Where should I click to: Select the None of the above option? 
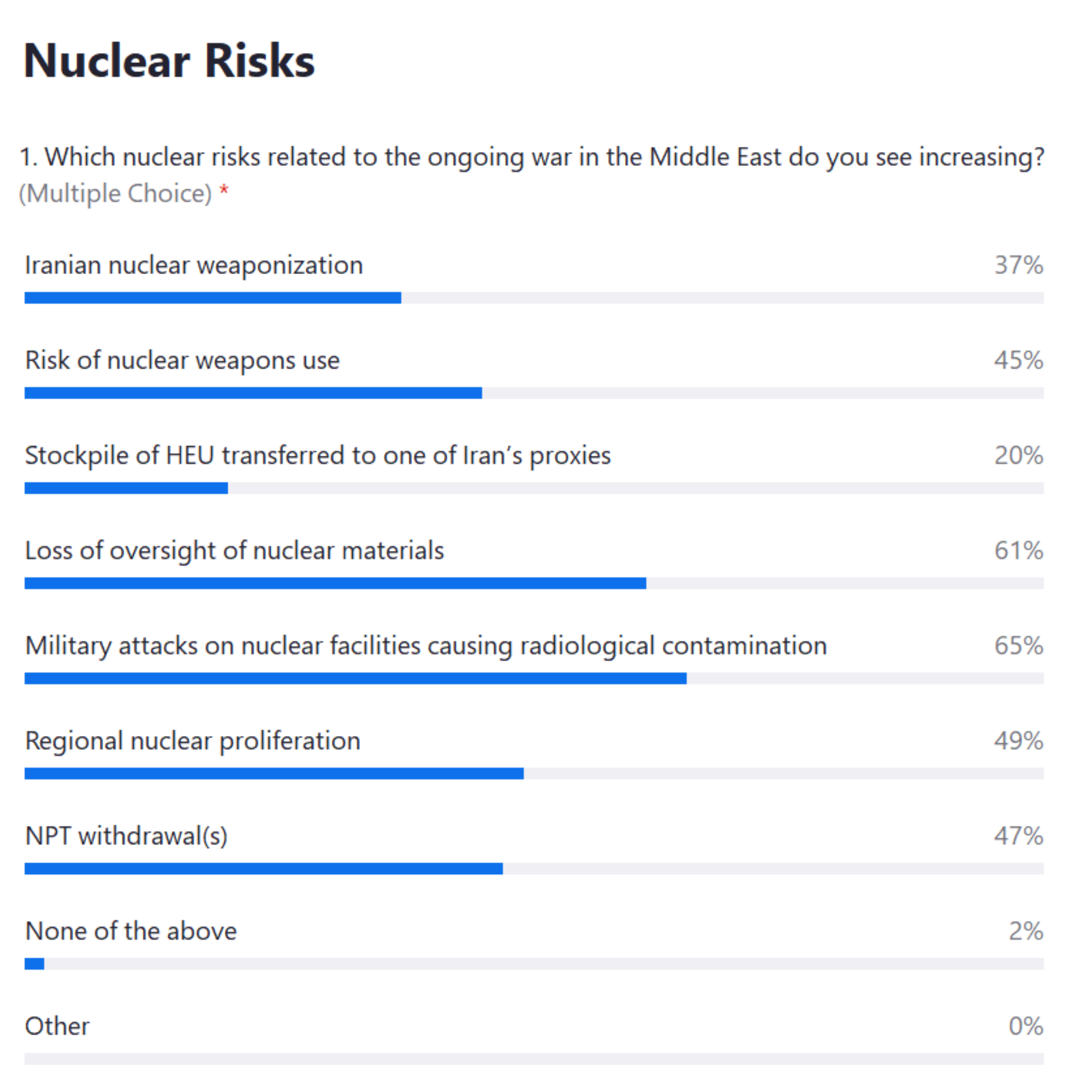tap(130, 931)
